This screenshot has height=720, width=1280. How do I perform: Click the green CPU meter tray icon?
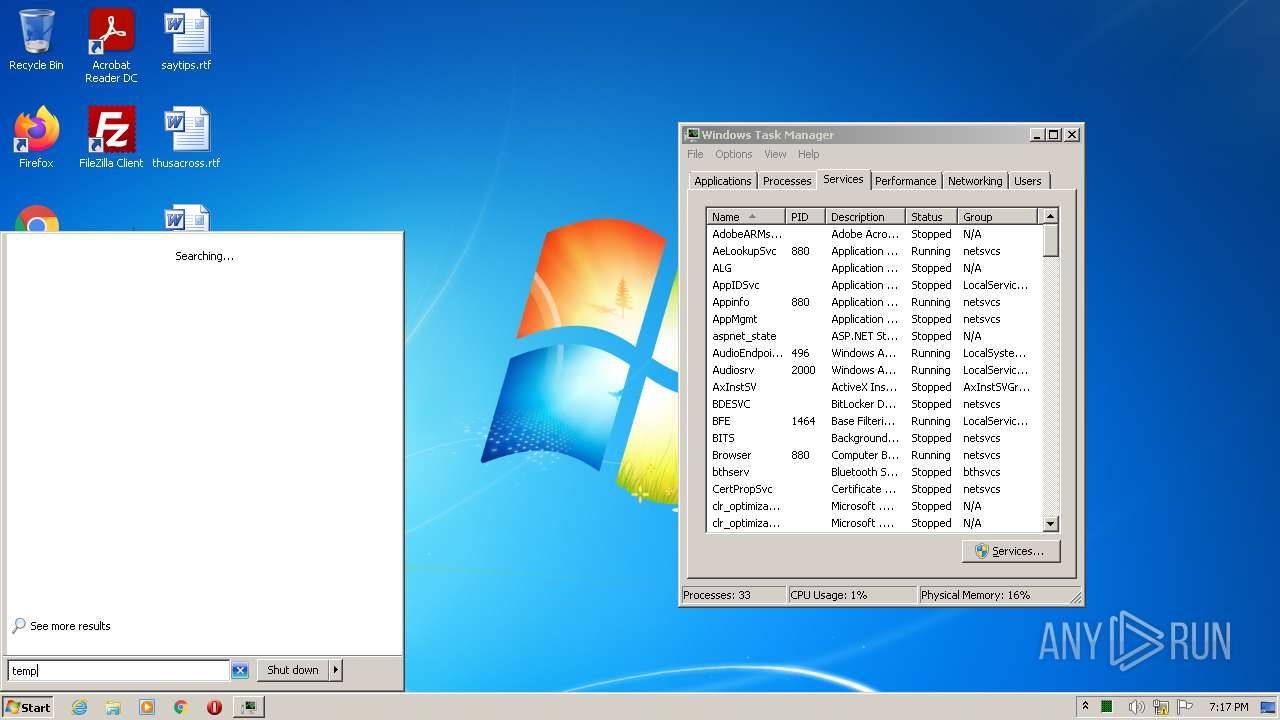click(1107, 707)
